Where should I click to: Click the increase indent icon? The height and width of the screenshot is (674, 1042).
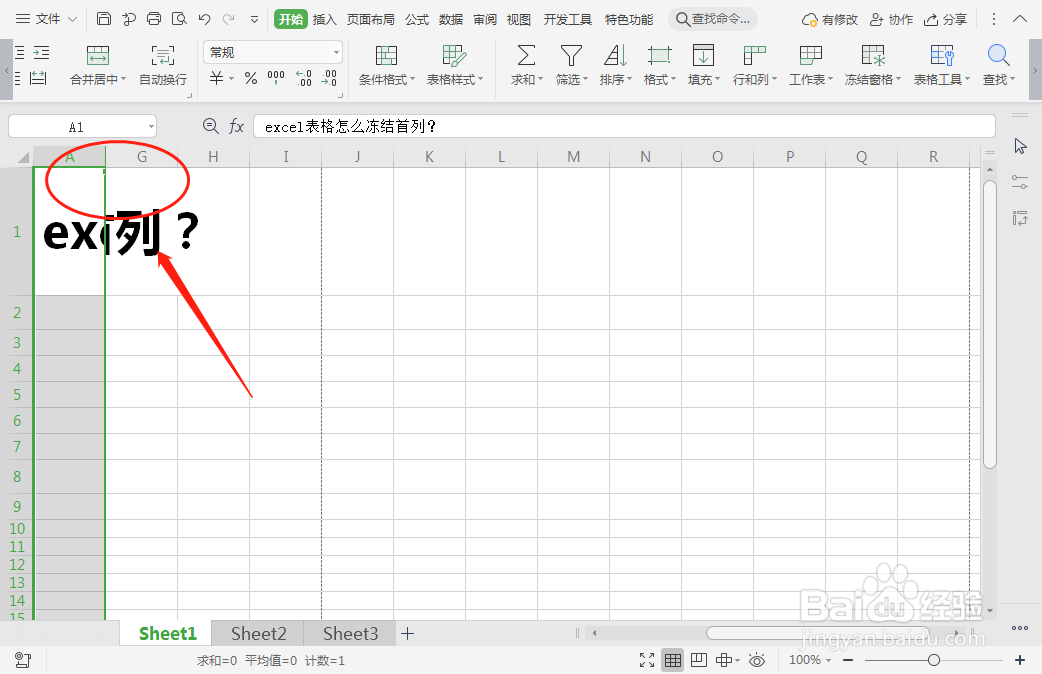[x=41, y=53]
